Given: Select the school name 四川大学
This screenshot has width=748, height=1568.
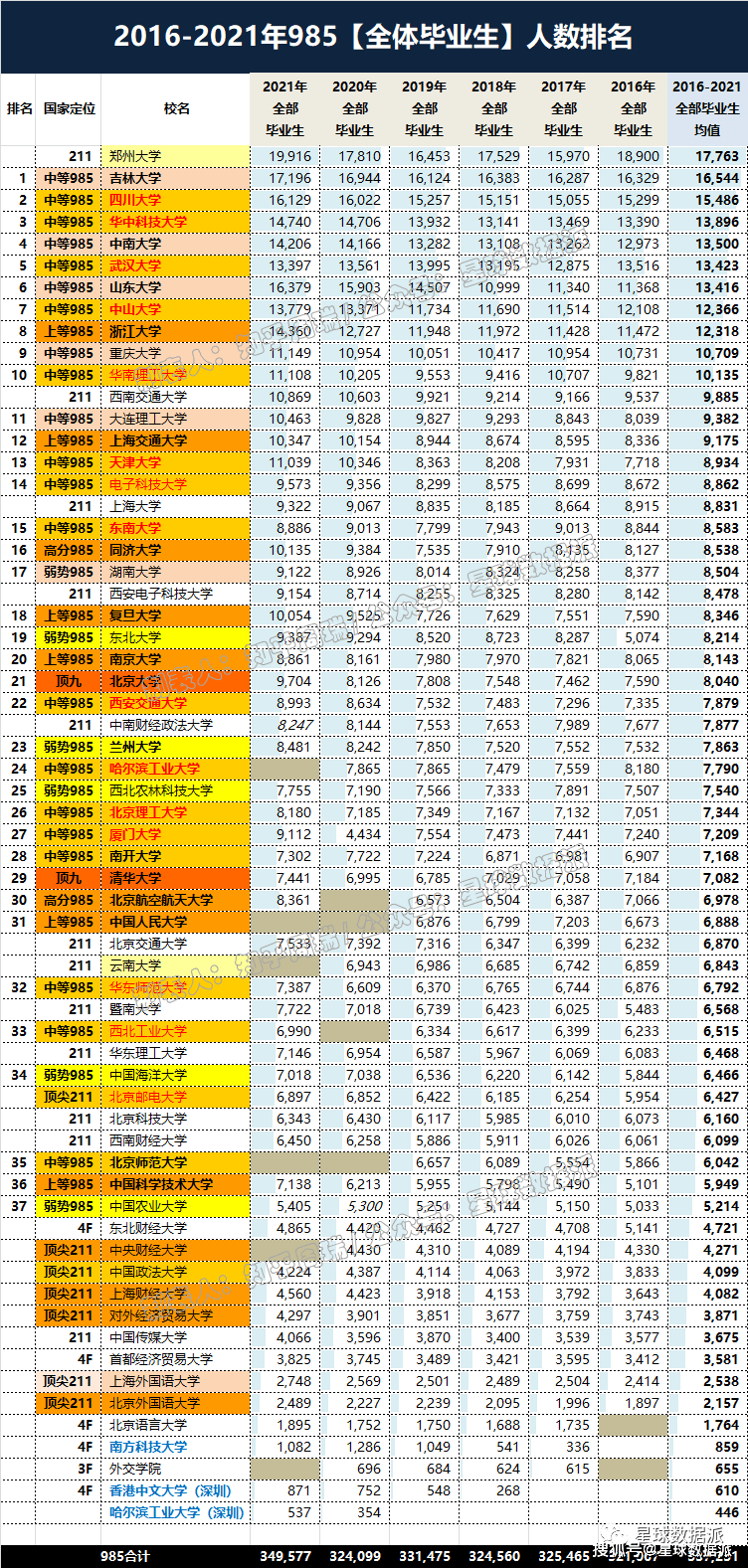Looking at the screenshot, I should [x=135, y=200].
